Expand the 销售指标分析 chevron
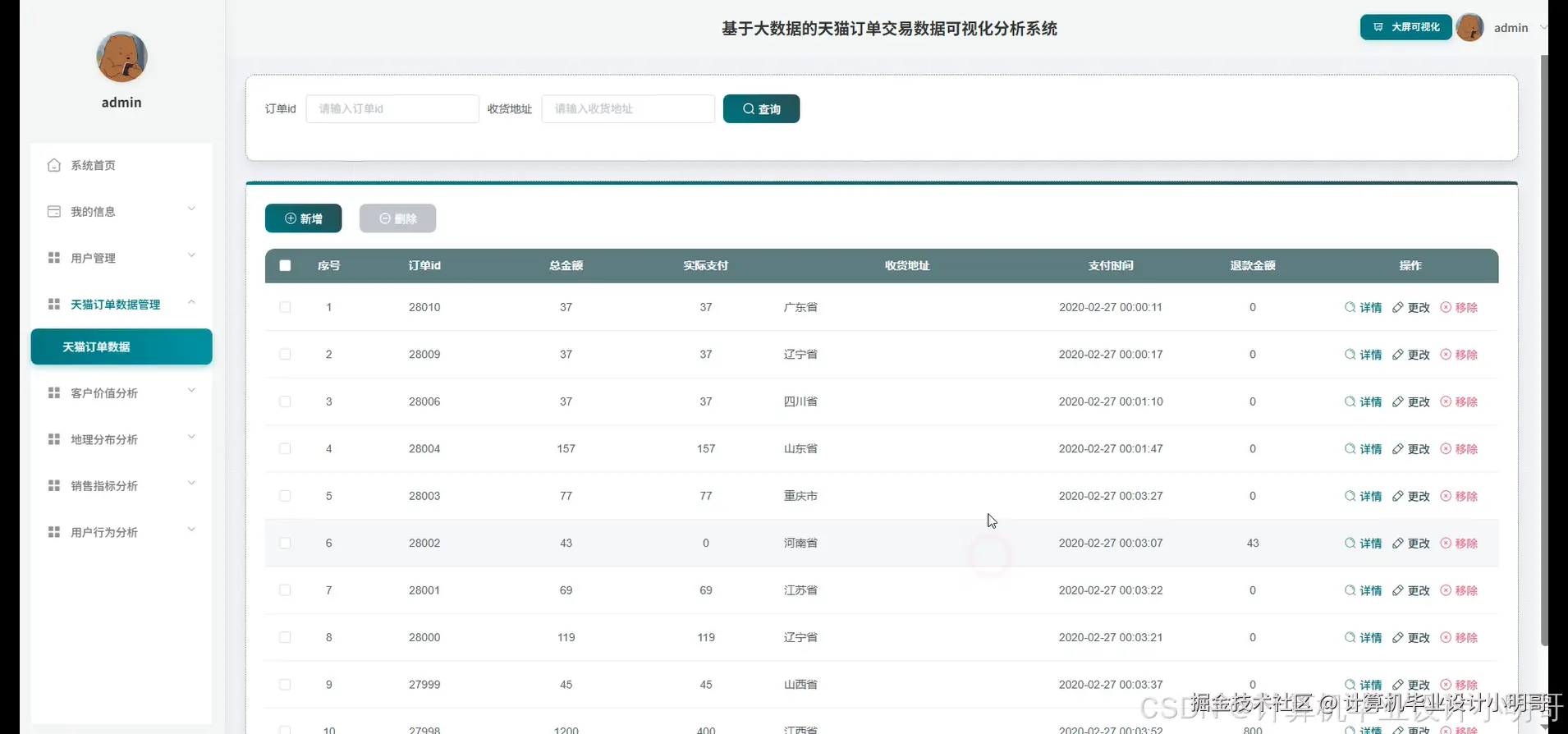This screenshot has height=734, width=1568. pyautogui.click(x=191, y=484)
